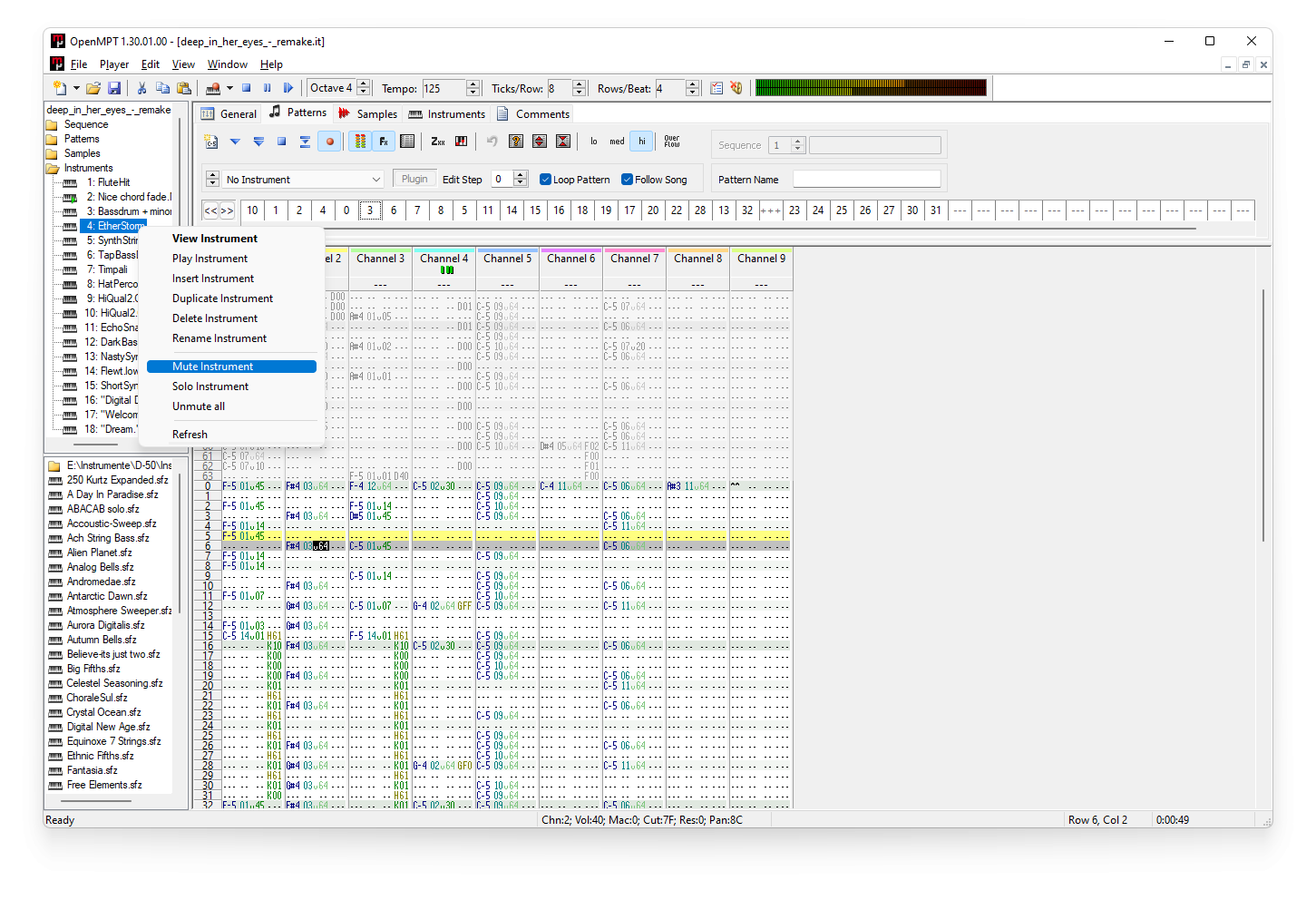Open the No Instrument dropdown

point(304,180)
